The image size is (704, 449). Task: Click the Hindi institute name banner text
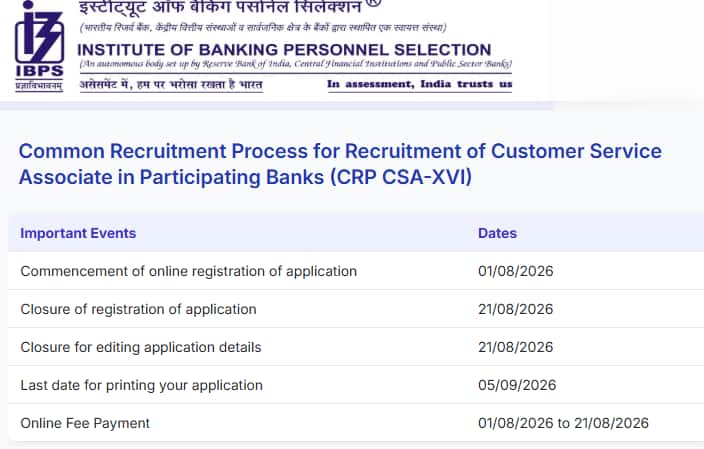click(x=220, y=7)
